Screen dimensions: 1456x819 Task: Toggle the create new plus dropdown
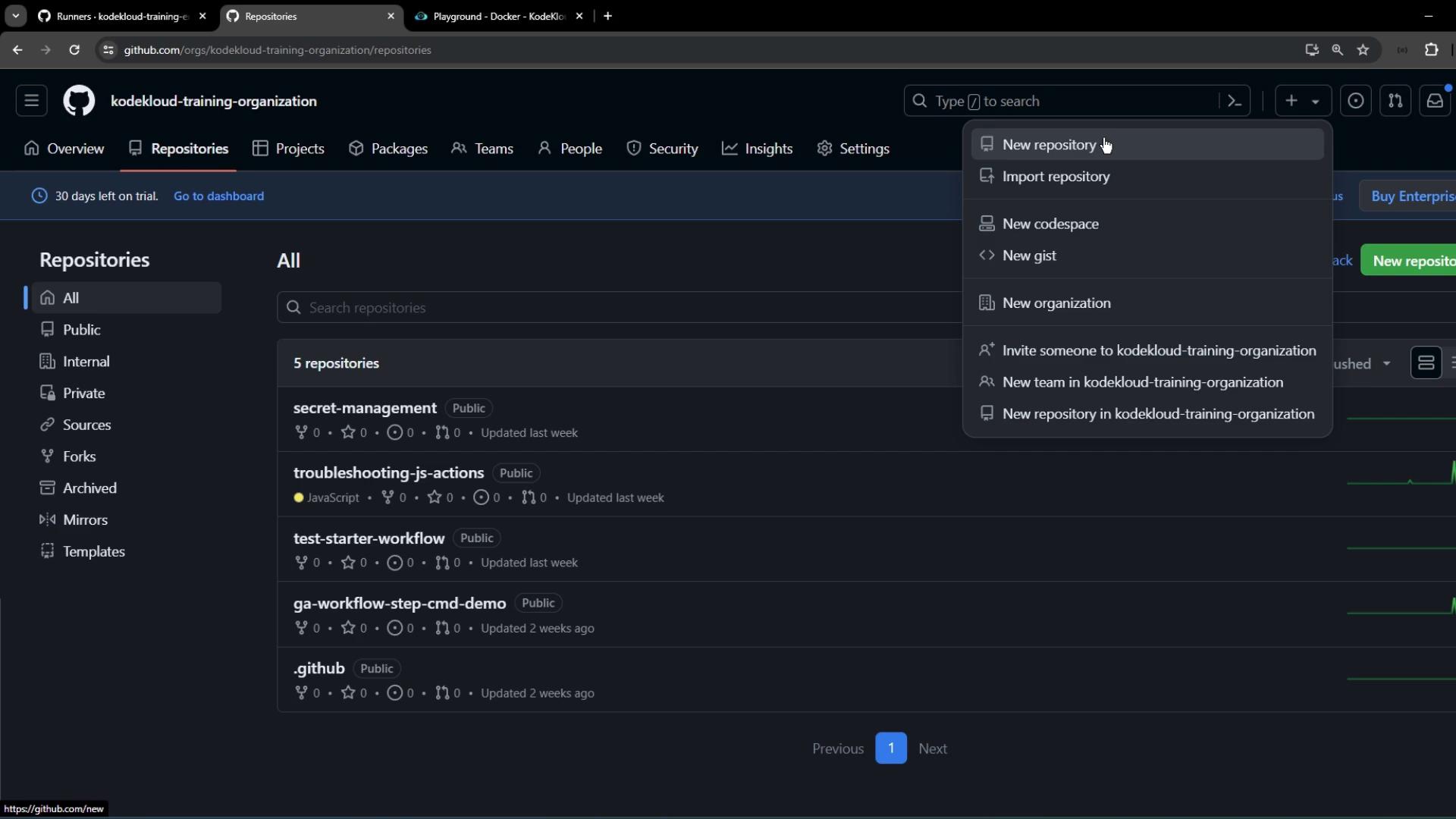1301,101
